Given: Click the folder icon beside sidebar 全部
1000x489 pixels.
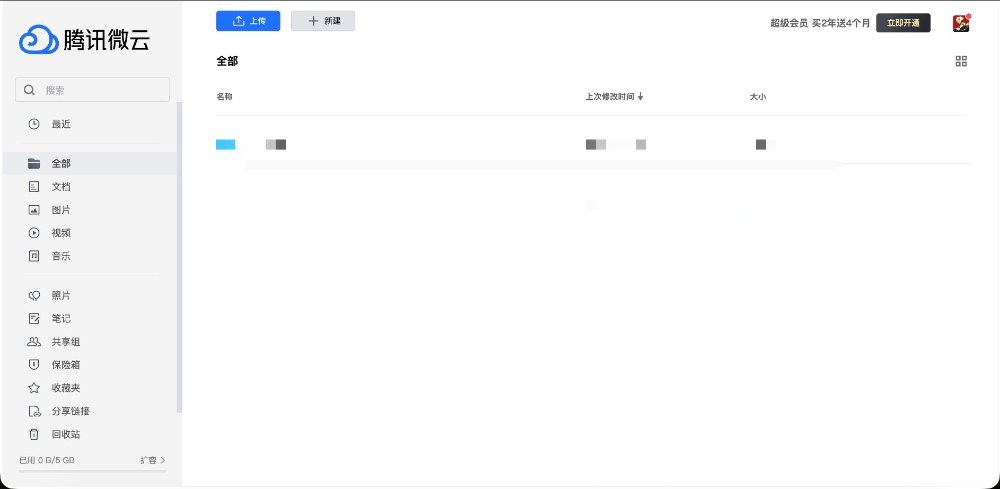Looking at the screenshot, I should 34,164.
